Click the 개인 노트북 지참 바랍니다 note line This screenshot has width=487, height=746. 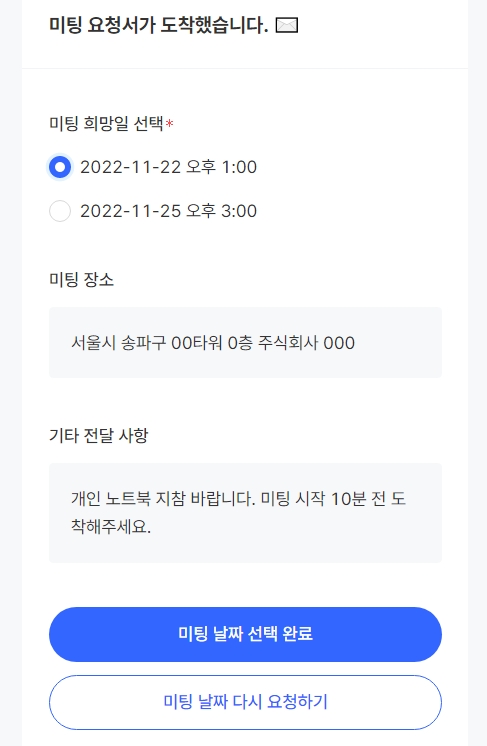pyautogui.click(x=163, y=499)
